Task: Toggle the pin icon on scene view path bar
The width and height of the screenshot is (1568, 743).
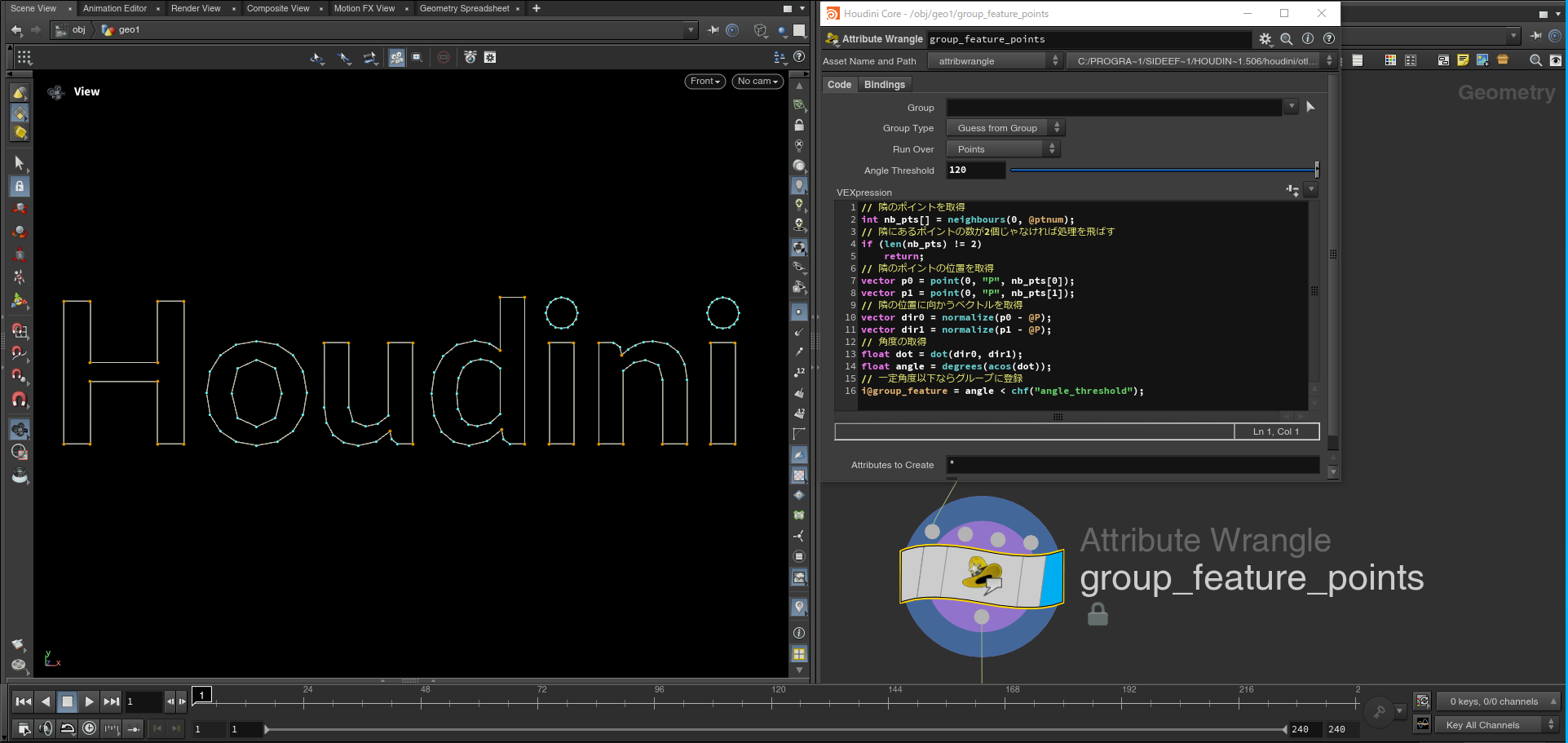Action: pyautogui.click(x=713, y=30)
